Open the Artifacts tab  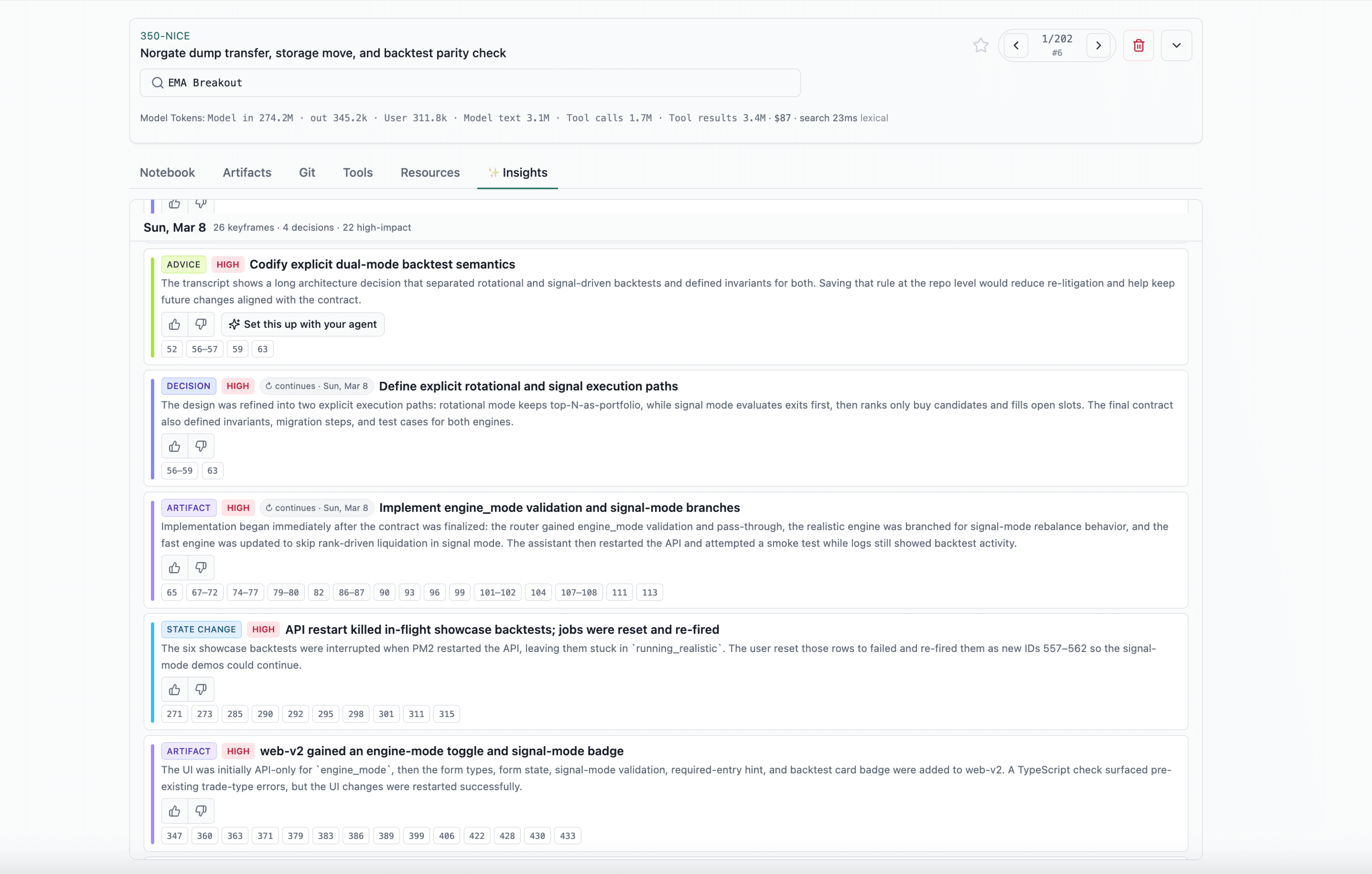pos(247,172)
